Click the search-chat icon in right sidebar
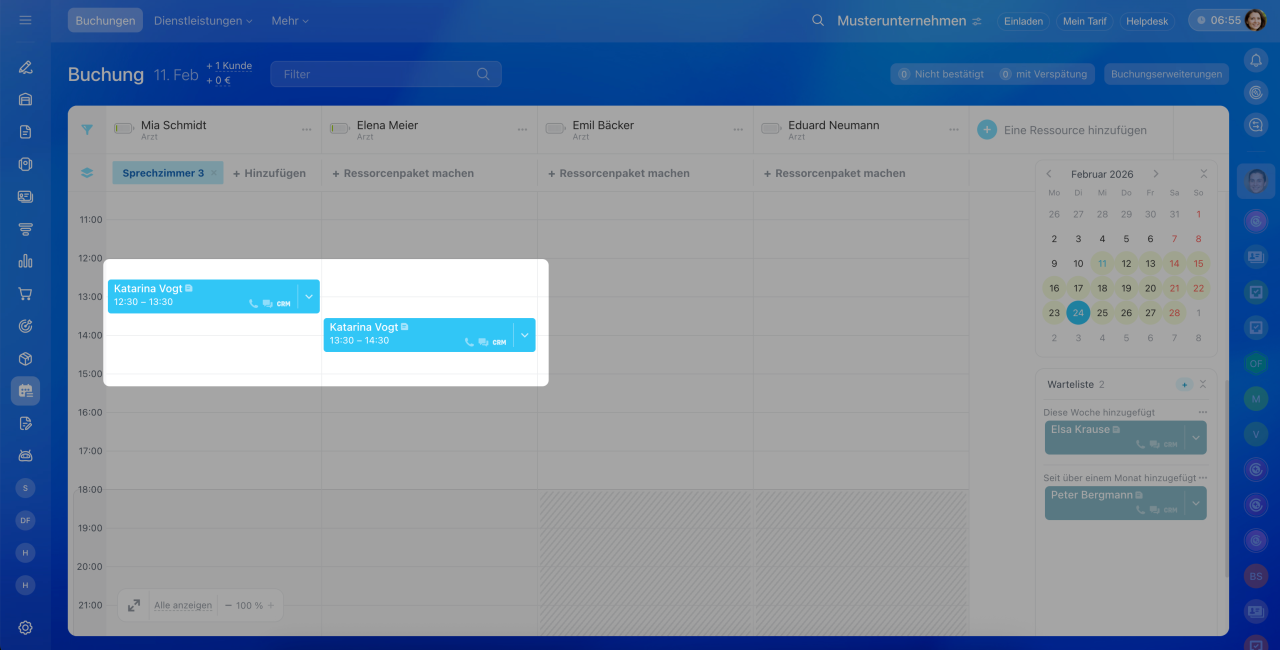 point(1256,124)
